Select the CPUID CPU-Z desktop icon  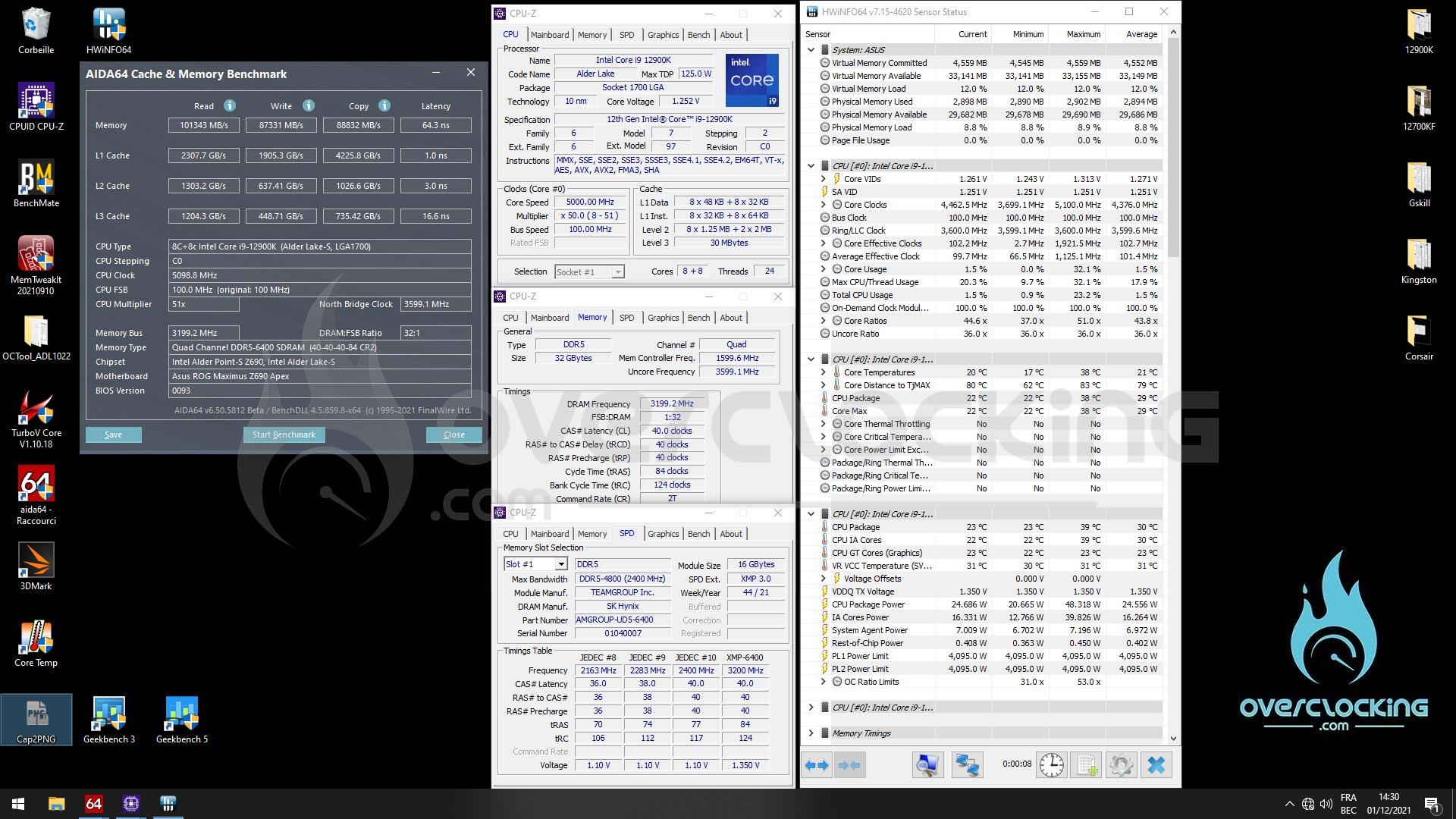(x=36, y=107)
